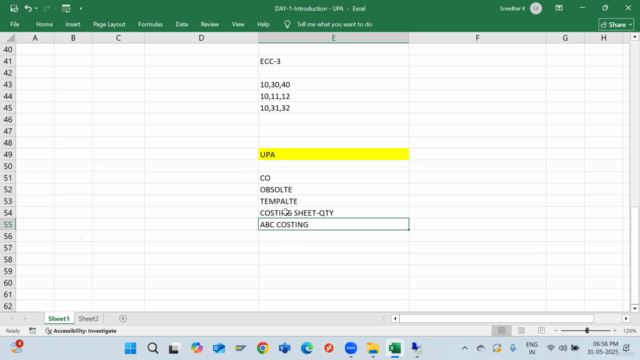Select the cell containing TEMPALTE
The height and width of the screenshot is (360, 640).
pyautogui.click(x=333, y=201)
